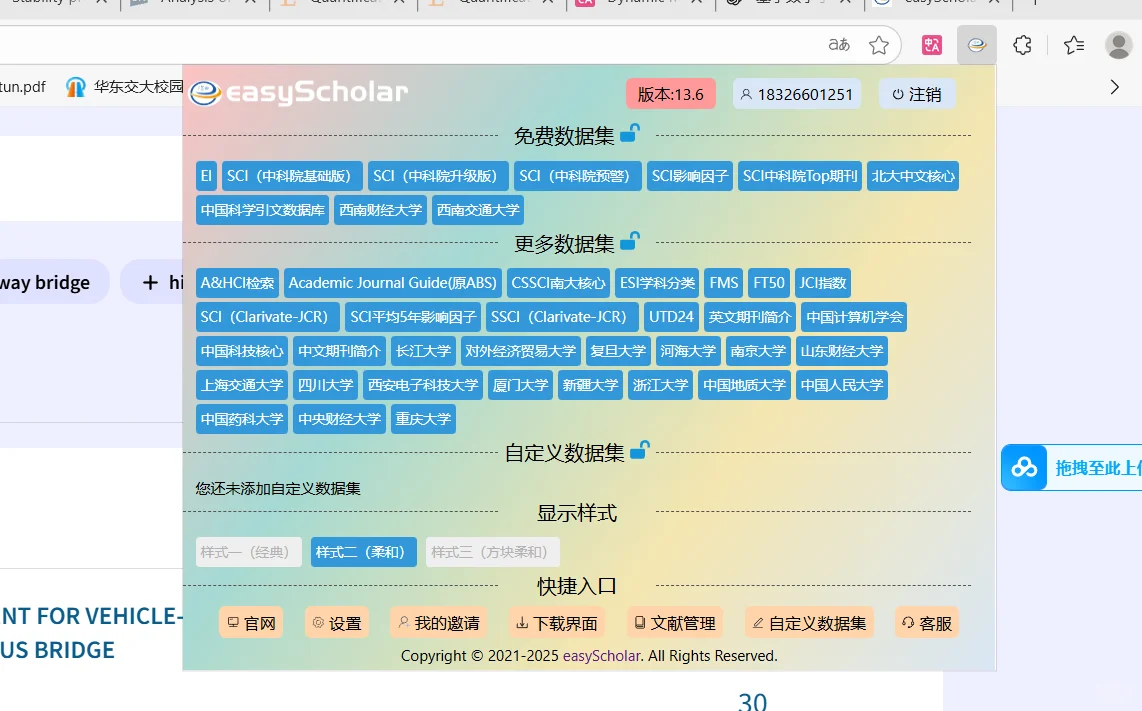
Task: Open the browser profile avatar
Action: tap(1119, 45)
